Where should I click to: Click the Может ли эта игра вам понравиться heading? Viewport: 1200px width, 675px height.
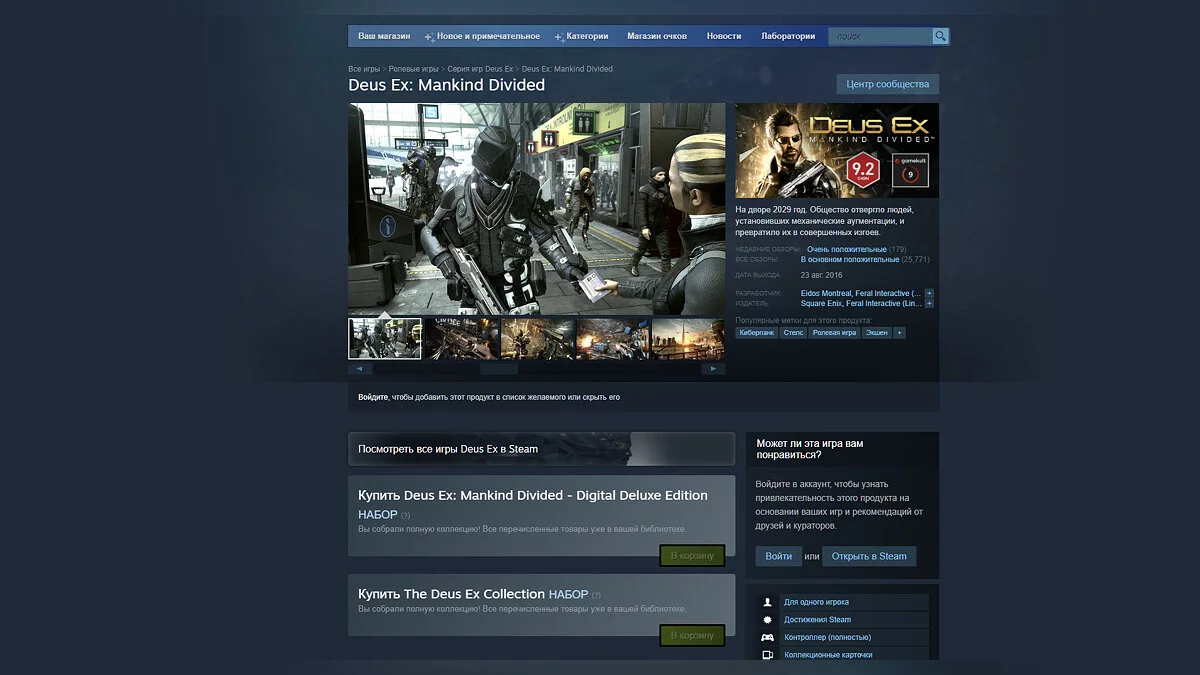click(810, 449)
